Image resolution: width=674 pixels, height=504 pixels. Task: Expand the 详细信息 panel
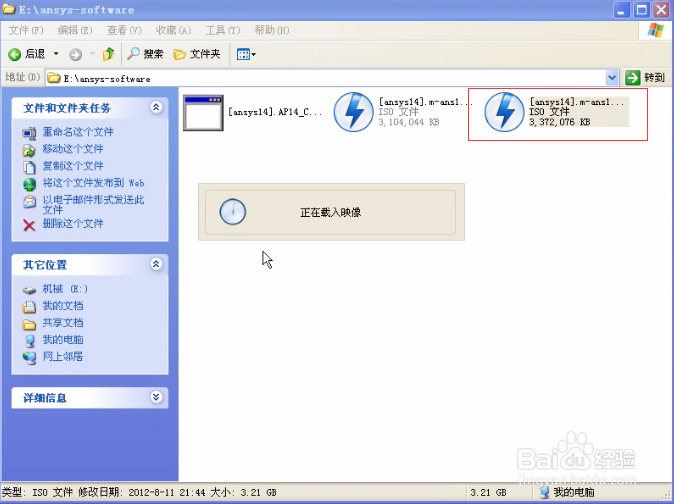point(156,397)
